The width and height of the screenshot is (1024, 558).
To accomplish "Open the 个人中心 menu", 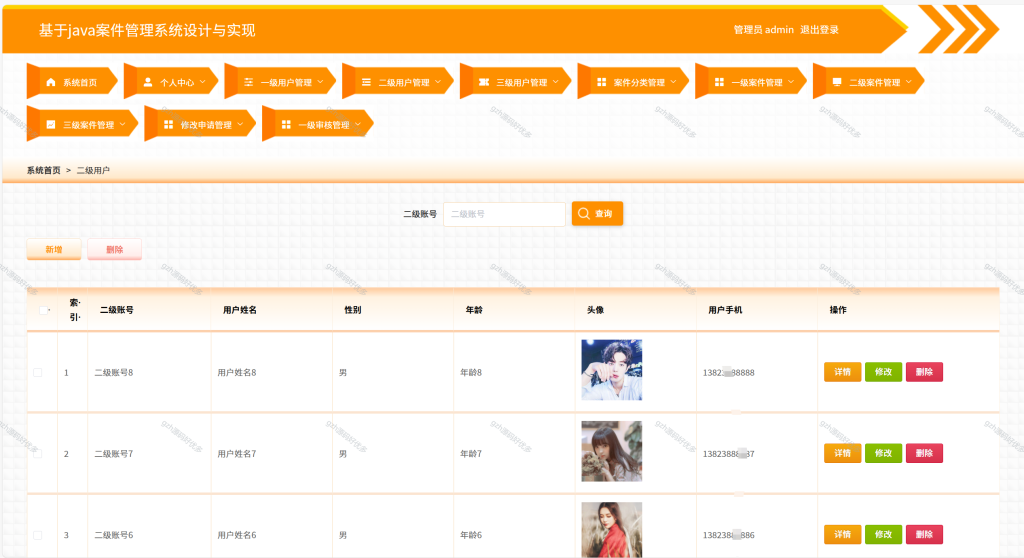I will pos(170,82).
